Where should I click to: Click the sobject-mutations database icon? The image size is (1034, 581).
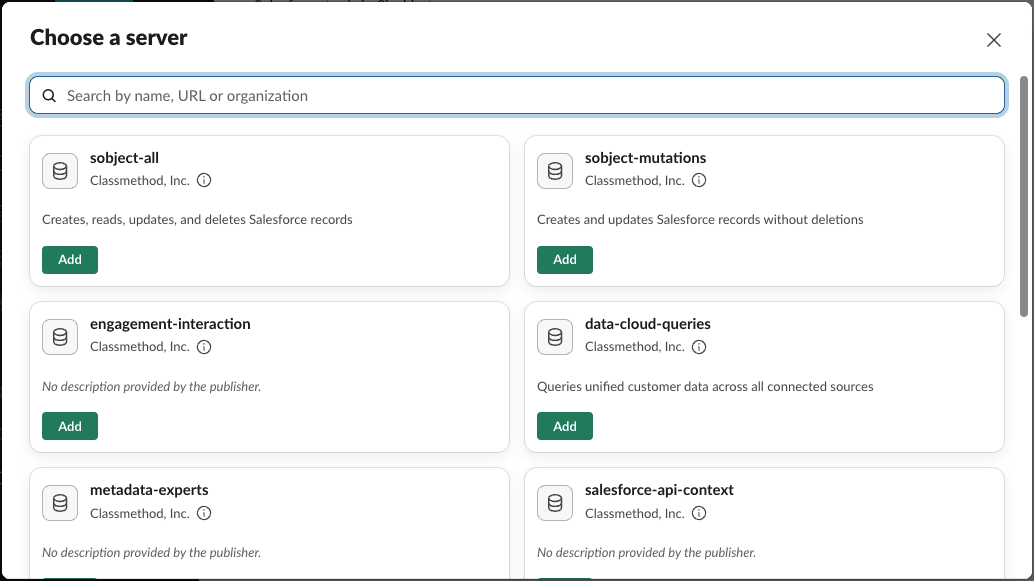pyautogui.click(x=555, y=171)
